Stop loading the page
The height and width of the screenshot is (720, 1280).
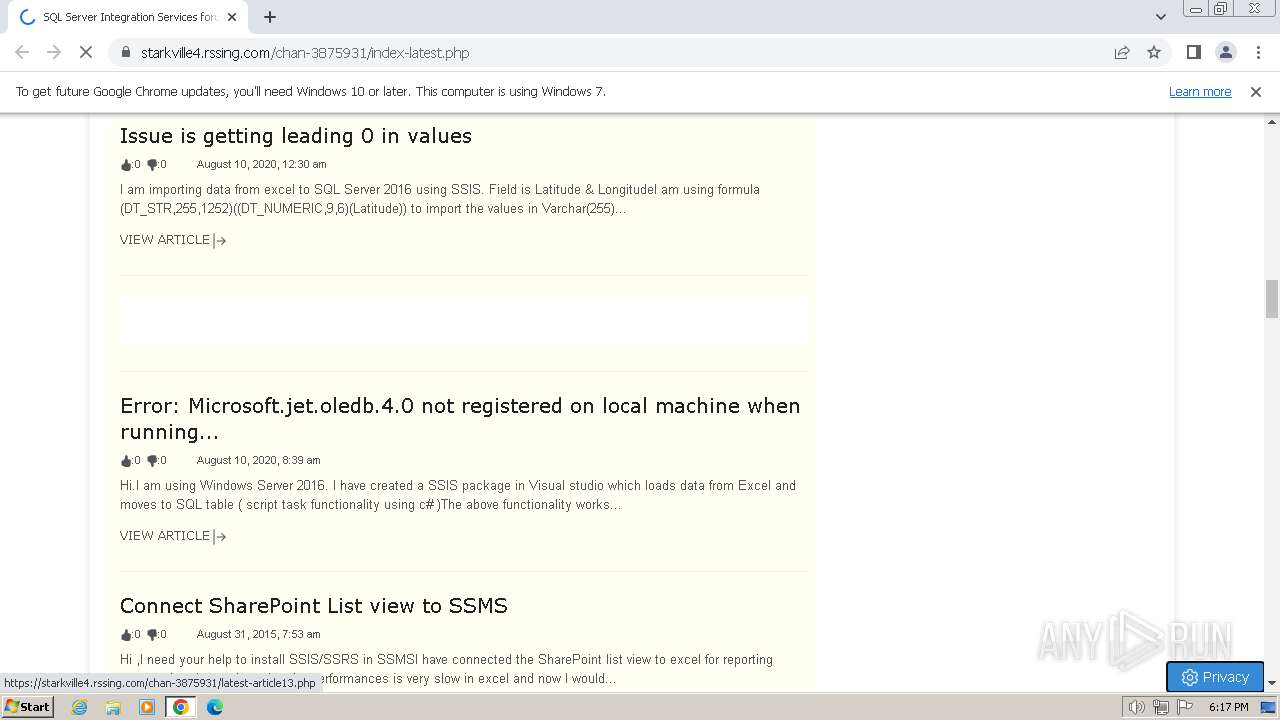tap(86, 52)
